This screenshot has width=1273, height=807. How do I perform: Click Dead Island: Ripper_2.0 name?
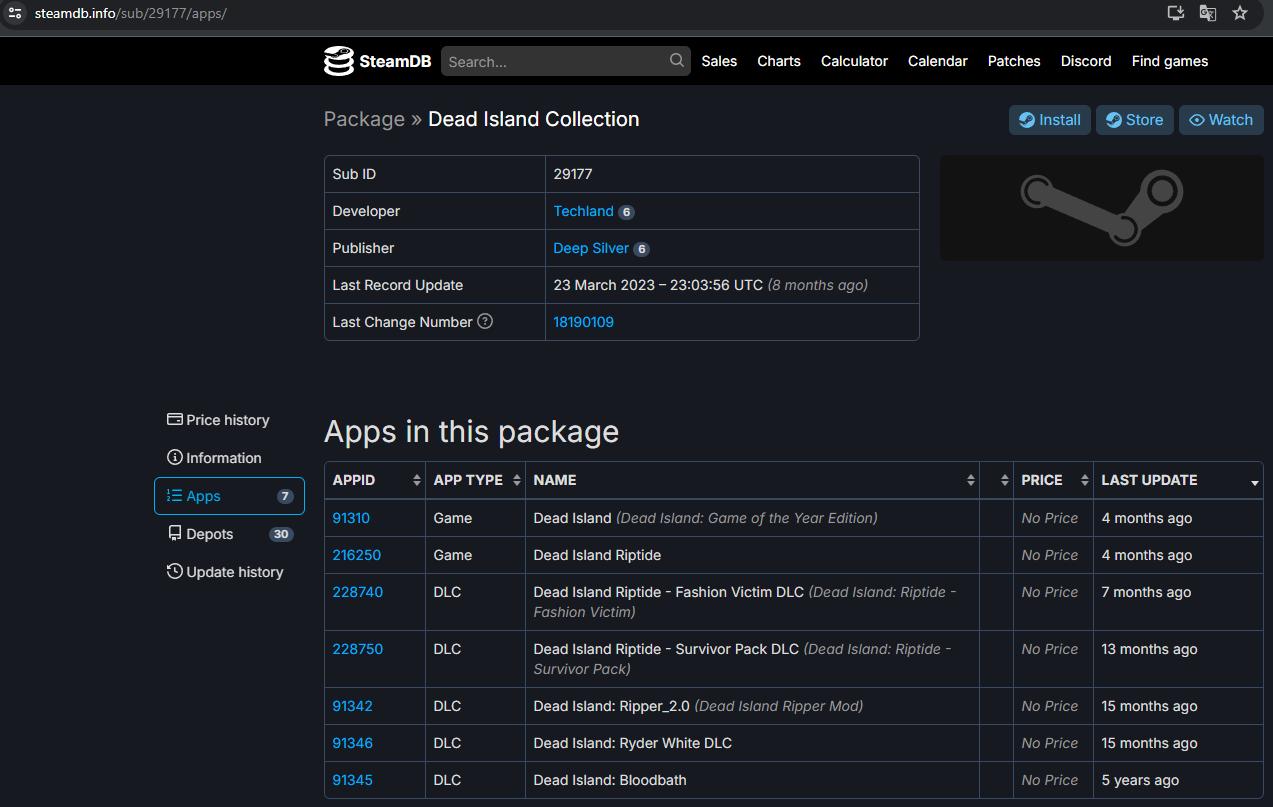611,706
